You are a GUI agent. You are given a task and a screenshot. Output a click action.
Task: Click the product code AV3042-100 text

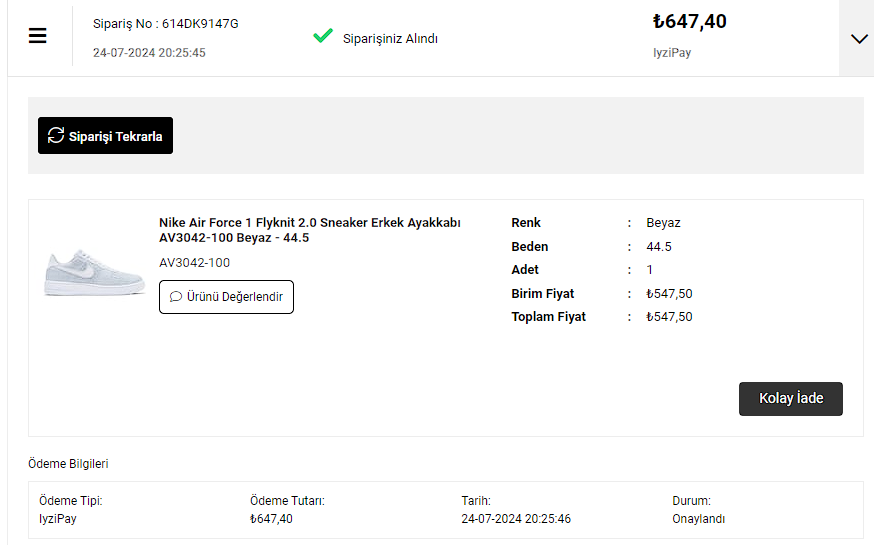click(194, 263)
